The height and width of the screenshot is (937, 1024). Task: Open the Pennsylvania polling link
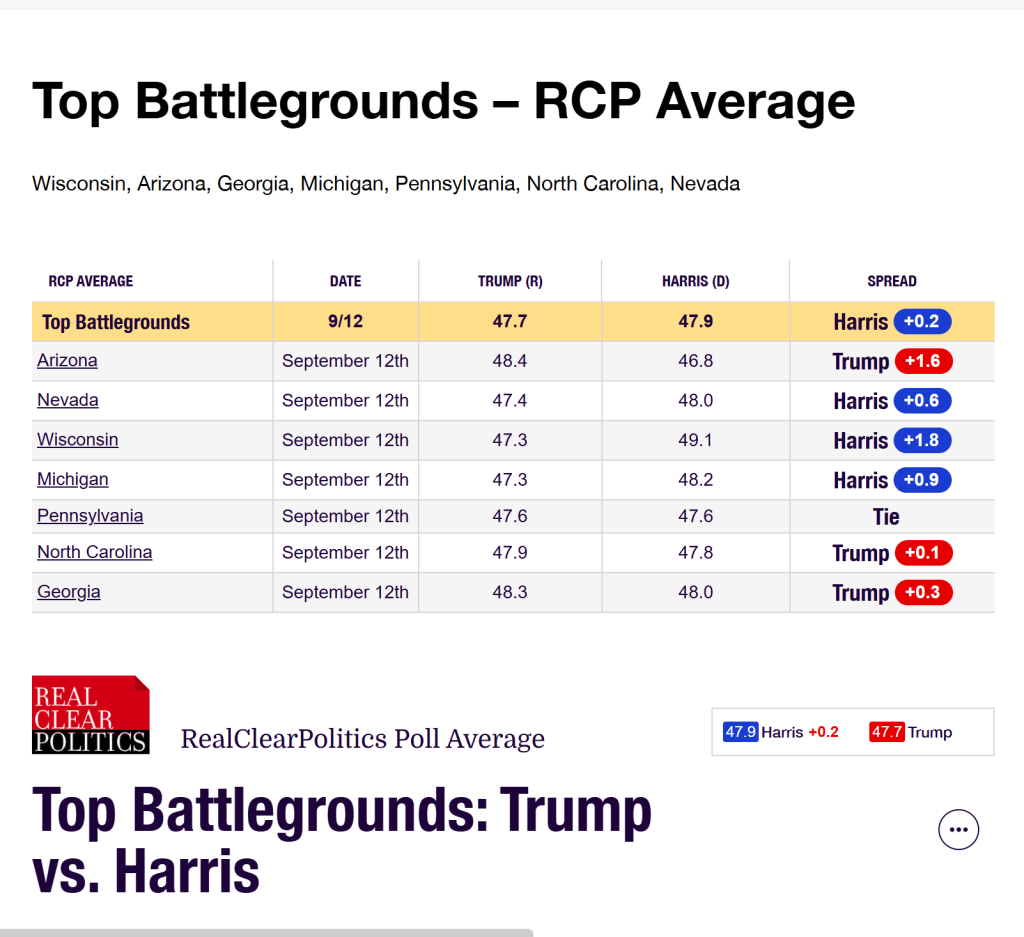(x=90, y=516)
